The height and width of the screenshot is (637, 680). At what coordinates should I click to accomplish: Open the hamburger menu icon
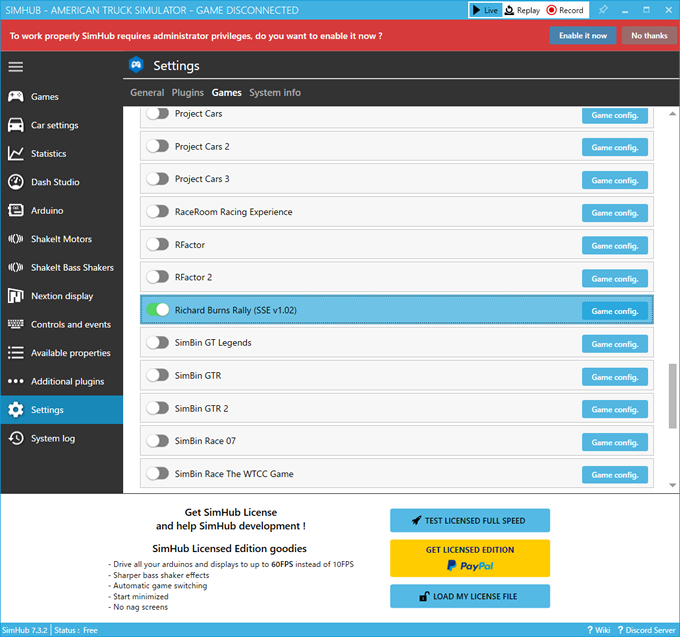click(x=16, y=67)
